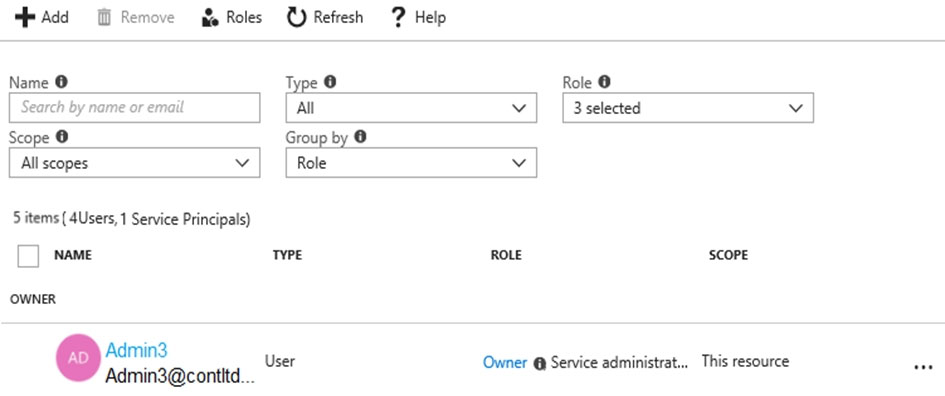The width and height of the screenshot is (945, 396).
Task: Click info icon next to Scope label
Action: click(61, 137)
